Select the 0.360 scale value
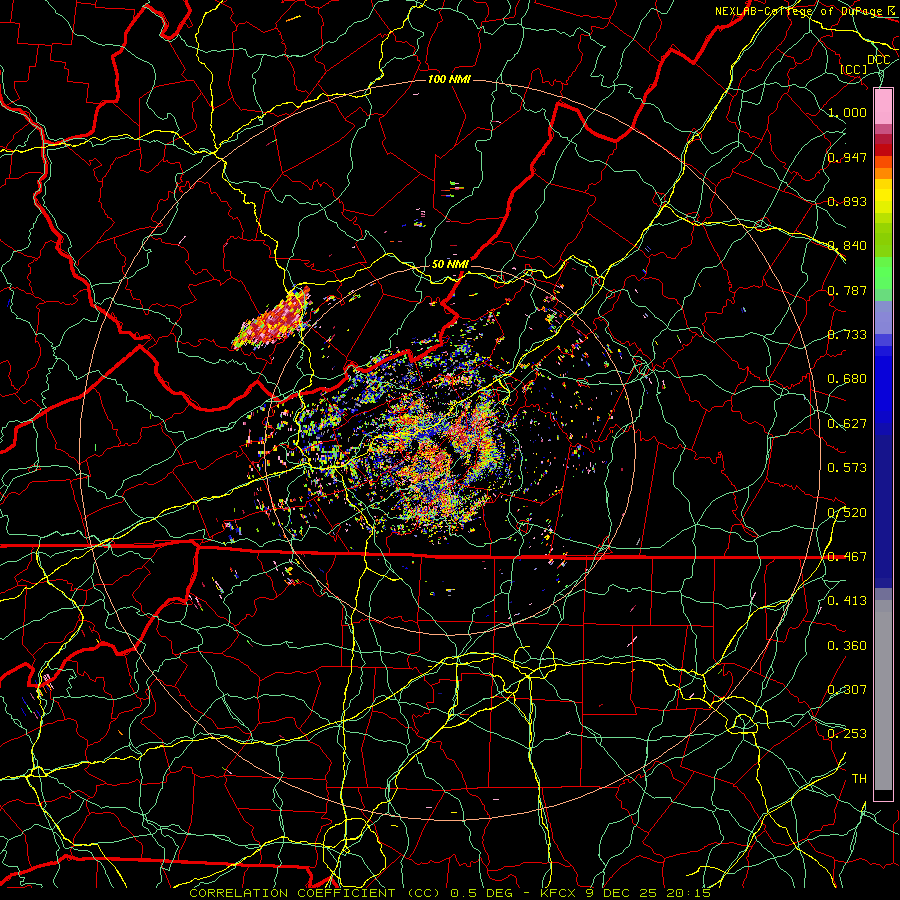 [847, 646]
